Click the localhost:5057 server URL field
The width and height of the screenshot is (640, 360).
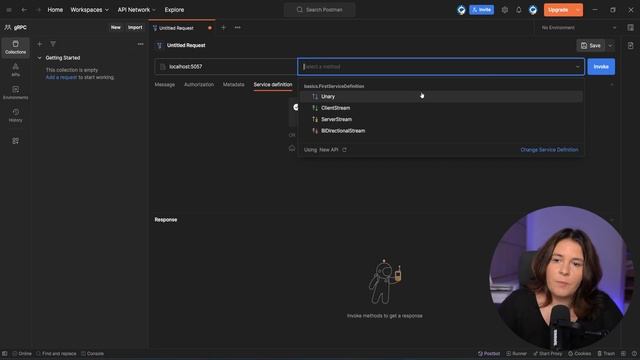(226, 67)
